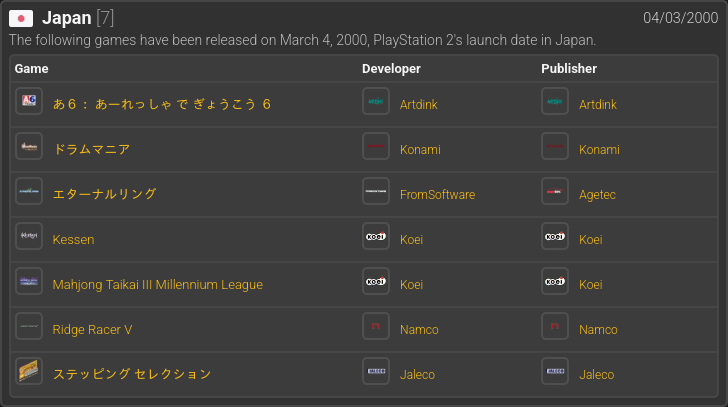Visit the Agetec publisher link
This screenshot has height=407, width=728.
click(x=597, y=194)
